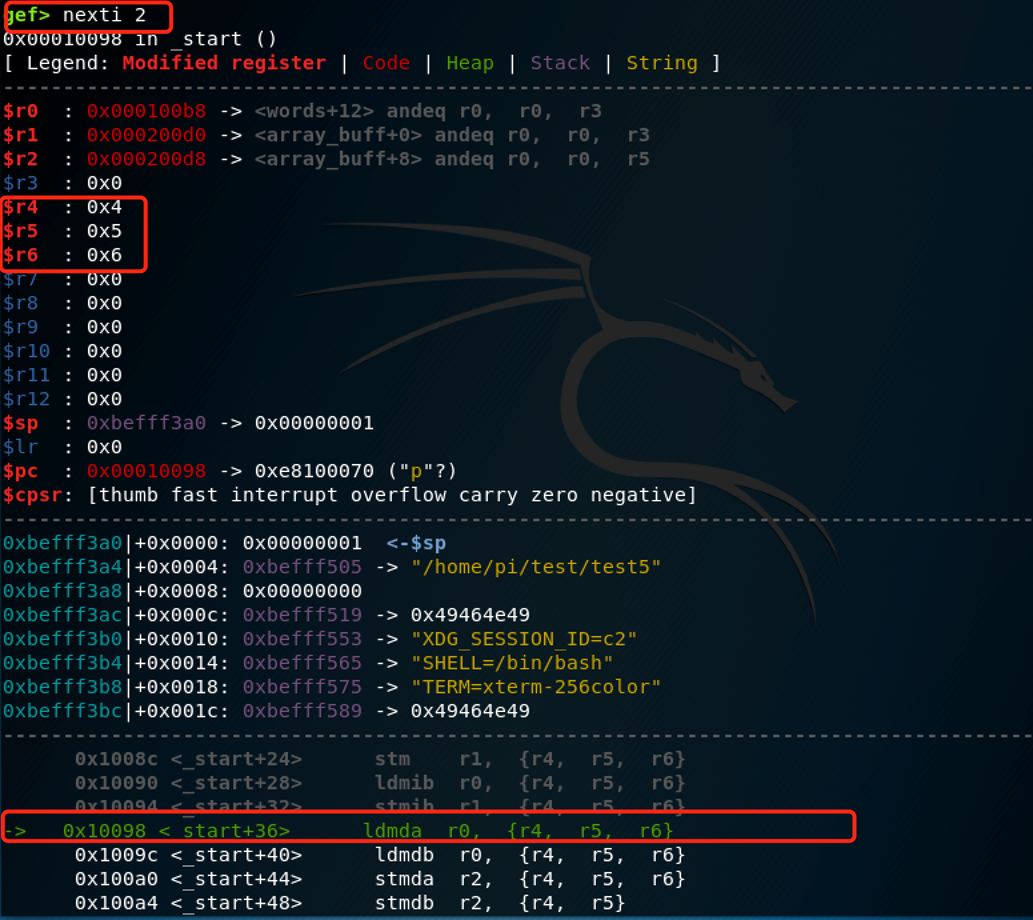Image resolution: width=1033 pixels, height=920 pixels.
Task: Click the $r4 register value 0x4
Action: tap(104, 207)
